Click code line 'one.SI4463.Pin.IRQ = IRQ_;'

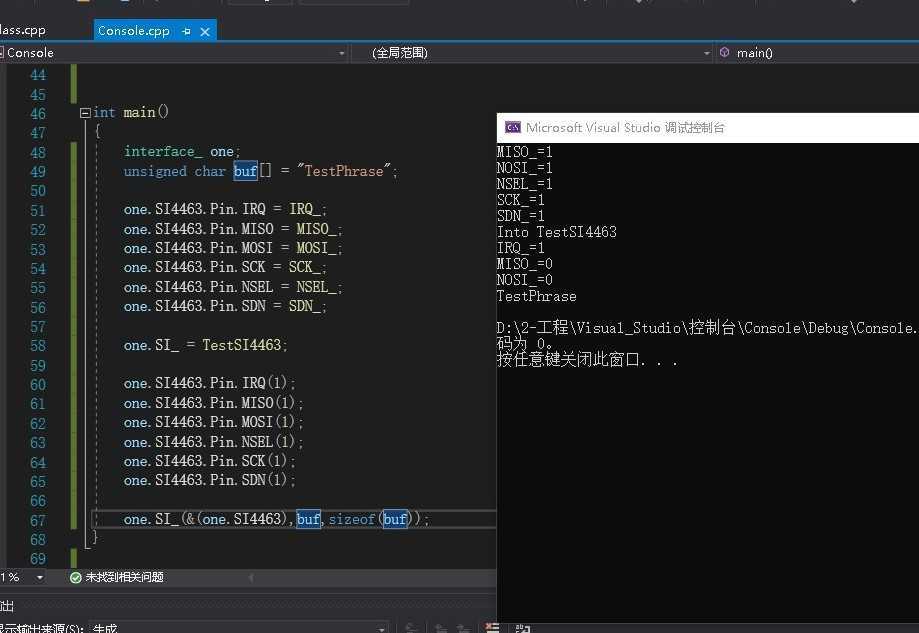pyautogui.click(x=225, y=209)
